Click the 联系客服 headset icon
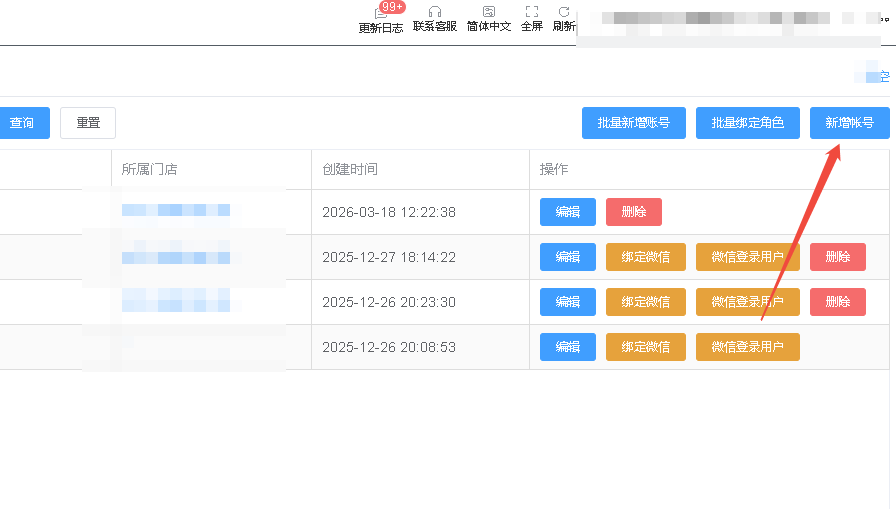This screenshot has width=896, height=509. pyautogui.click(x=435, y=12)
